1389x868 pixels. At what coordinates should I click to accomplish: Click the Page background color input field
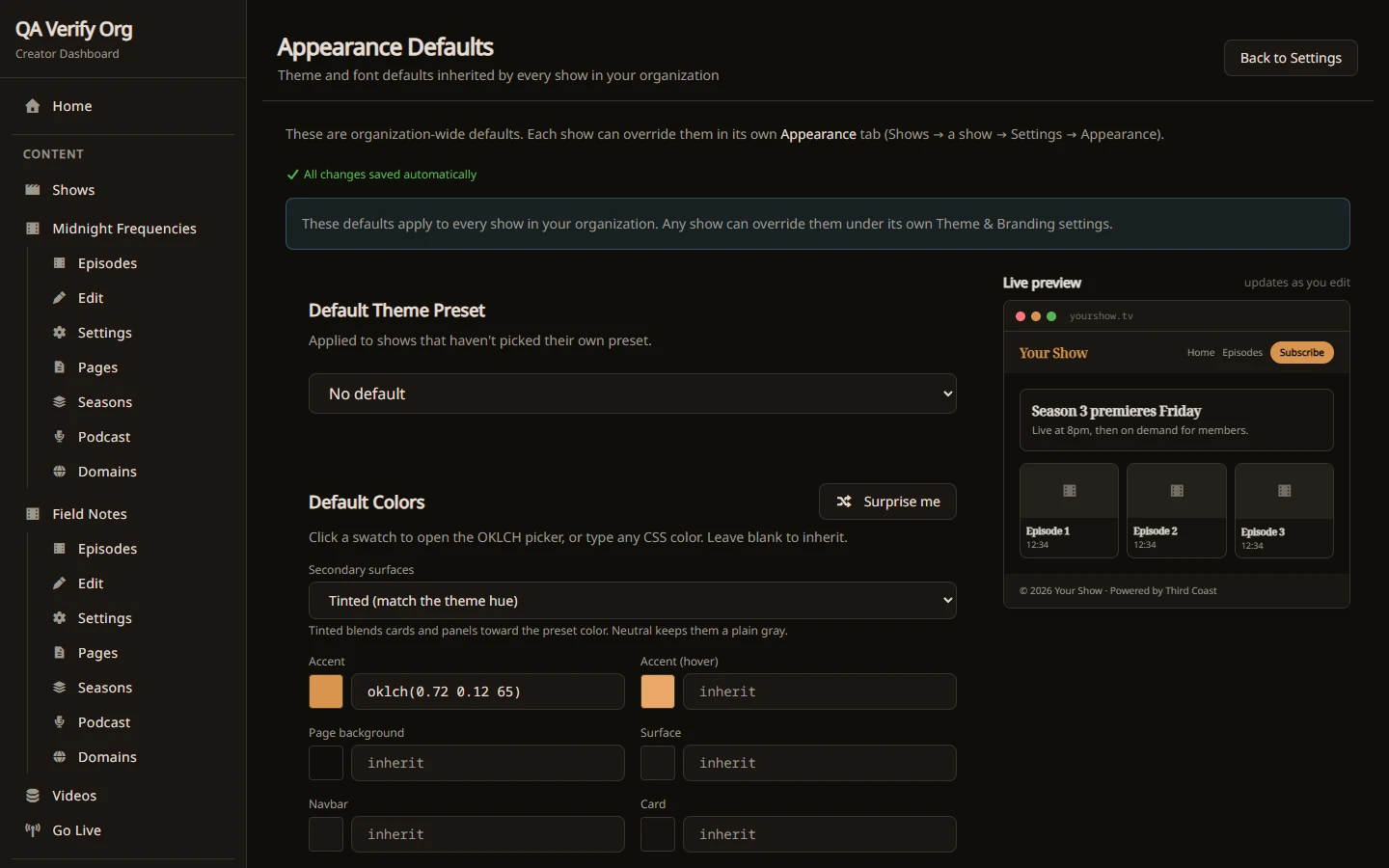pyautogui.click(x=488, y=763)
